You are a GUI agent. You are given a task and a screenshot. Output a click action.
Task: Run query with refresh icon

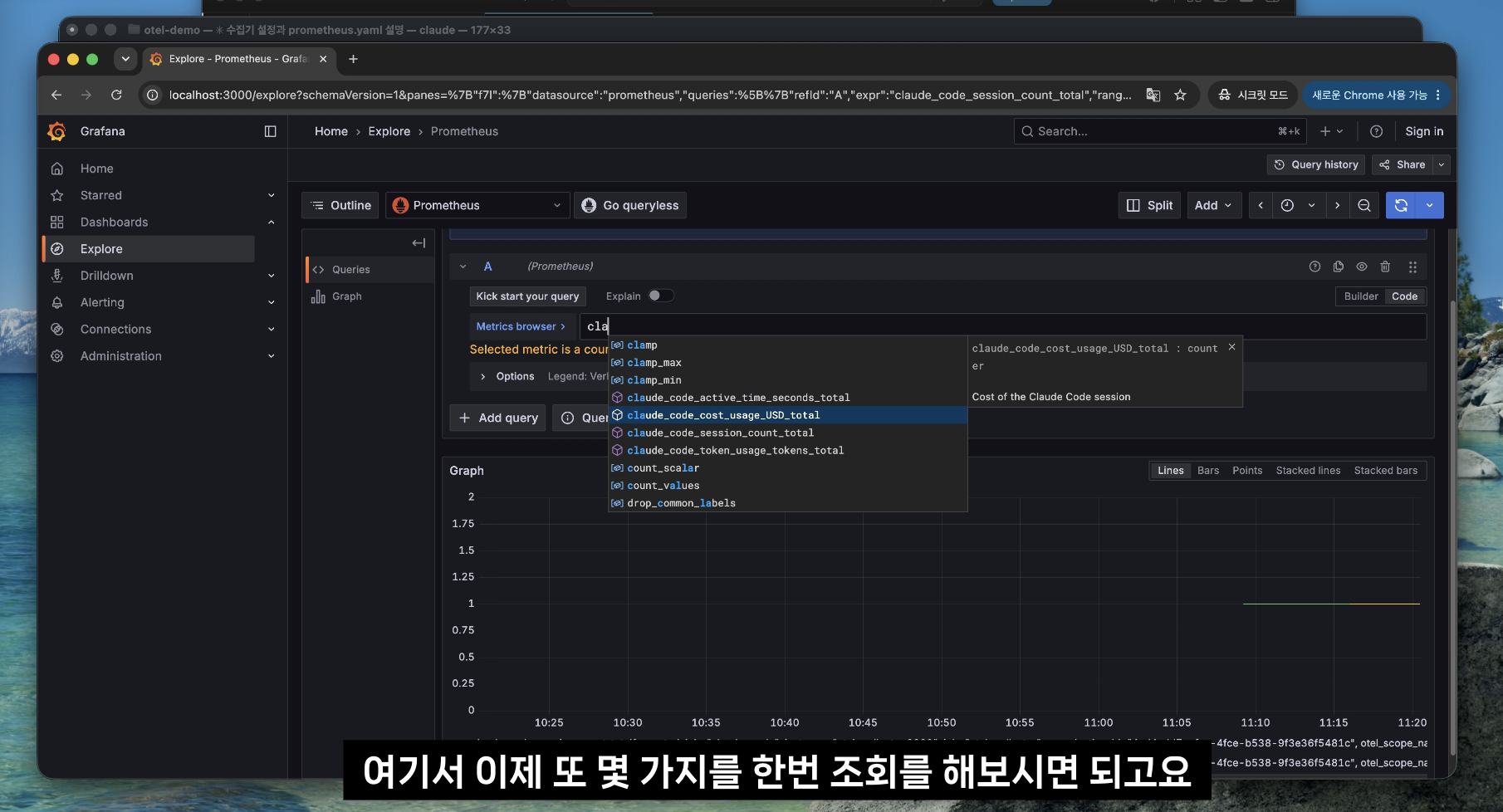pos(1401,205)
